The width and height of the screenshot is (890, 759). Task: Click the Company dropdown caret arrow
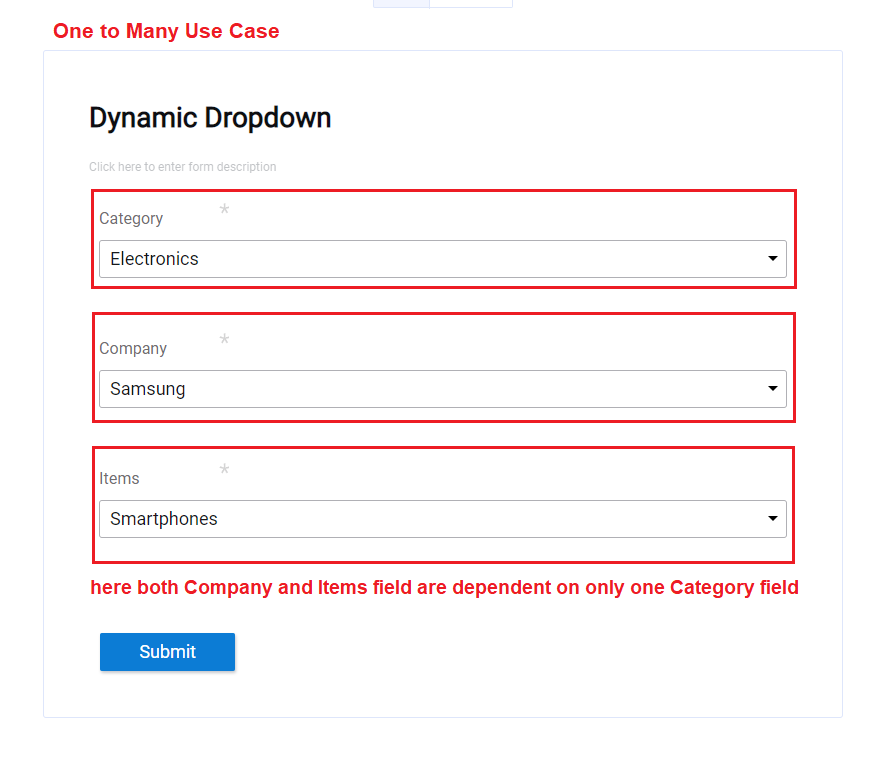(x=772, y=389)
